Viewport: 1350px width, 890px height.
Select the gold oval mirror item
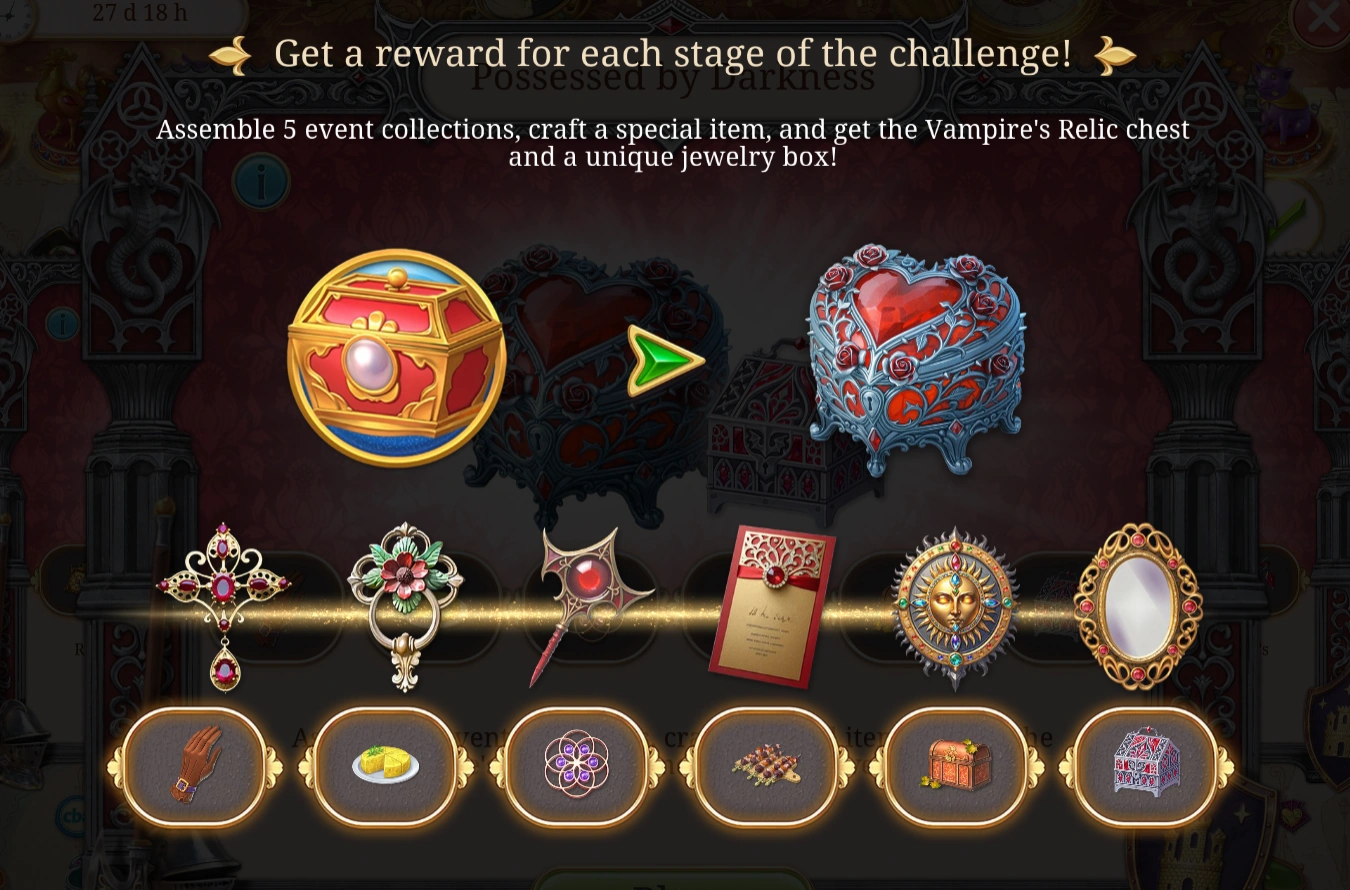(x=1138, y=606)
